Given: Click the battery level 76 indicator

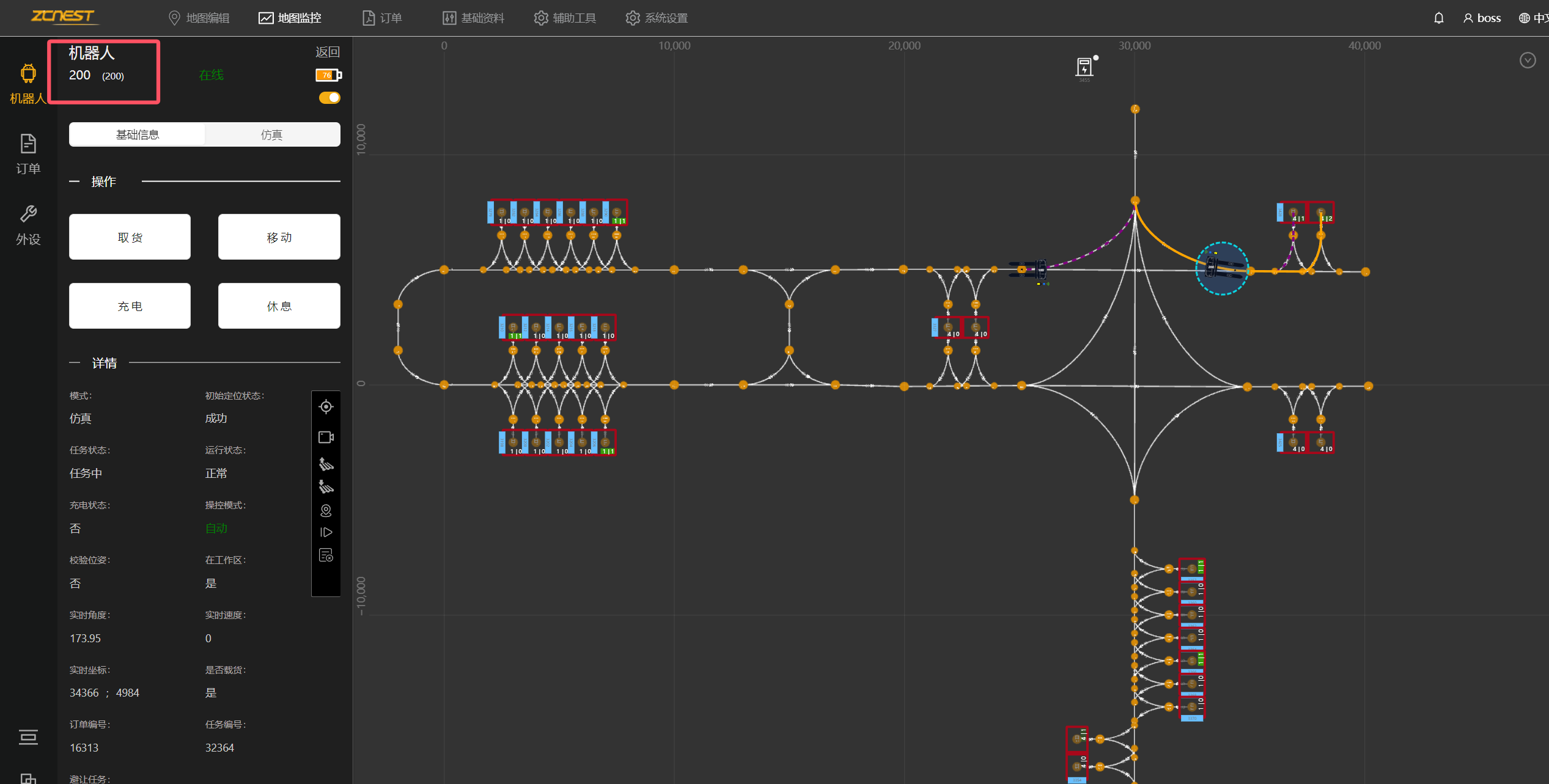Looking at the screenshot, I should click(x=328, y=75).
